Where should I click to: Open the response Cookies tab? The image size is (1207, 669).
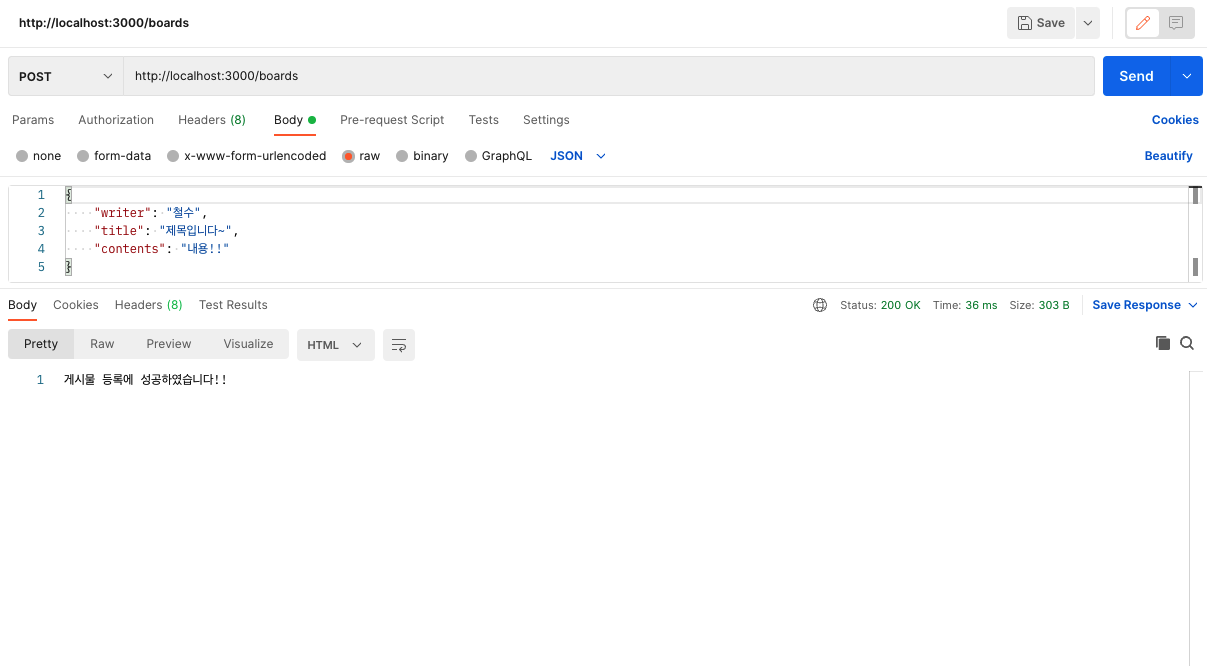coord(76,305)
